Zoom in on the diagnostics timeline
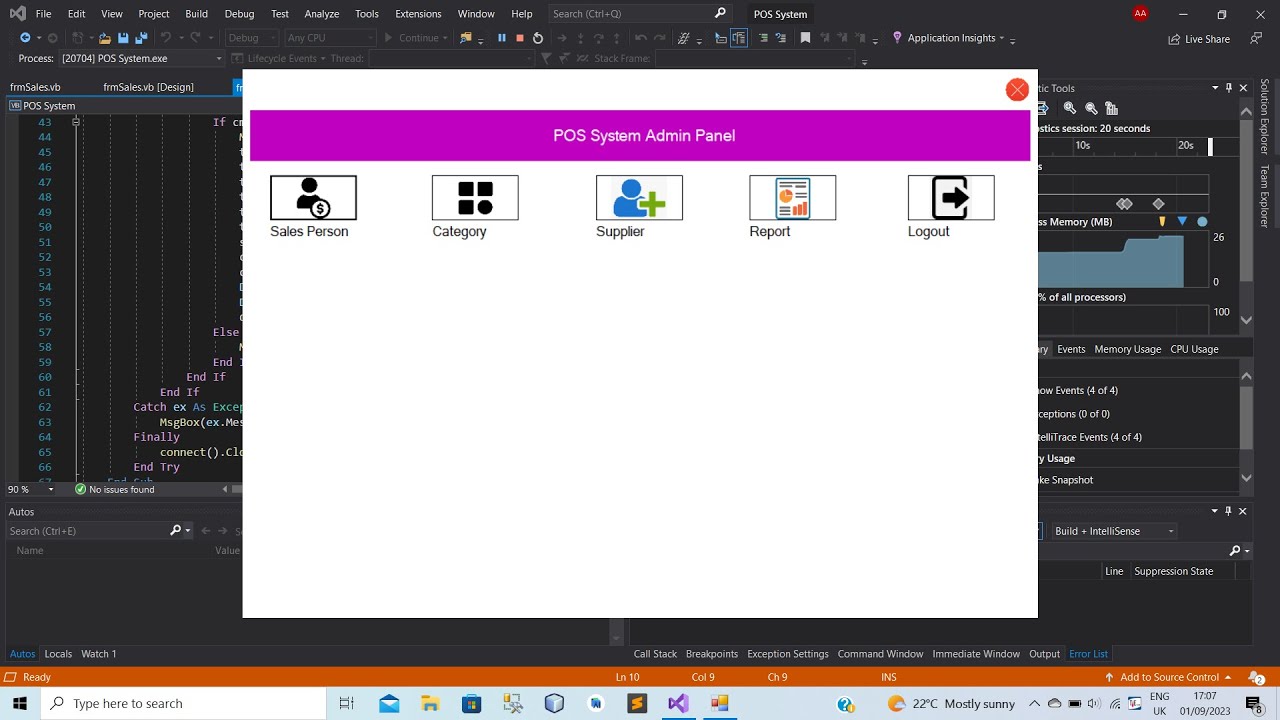1280x720 pixels. coord(1070,108)
